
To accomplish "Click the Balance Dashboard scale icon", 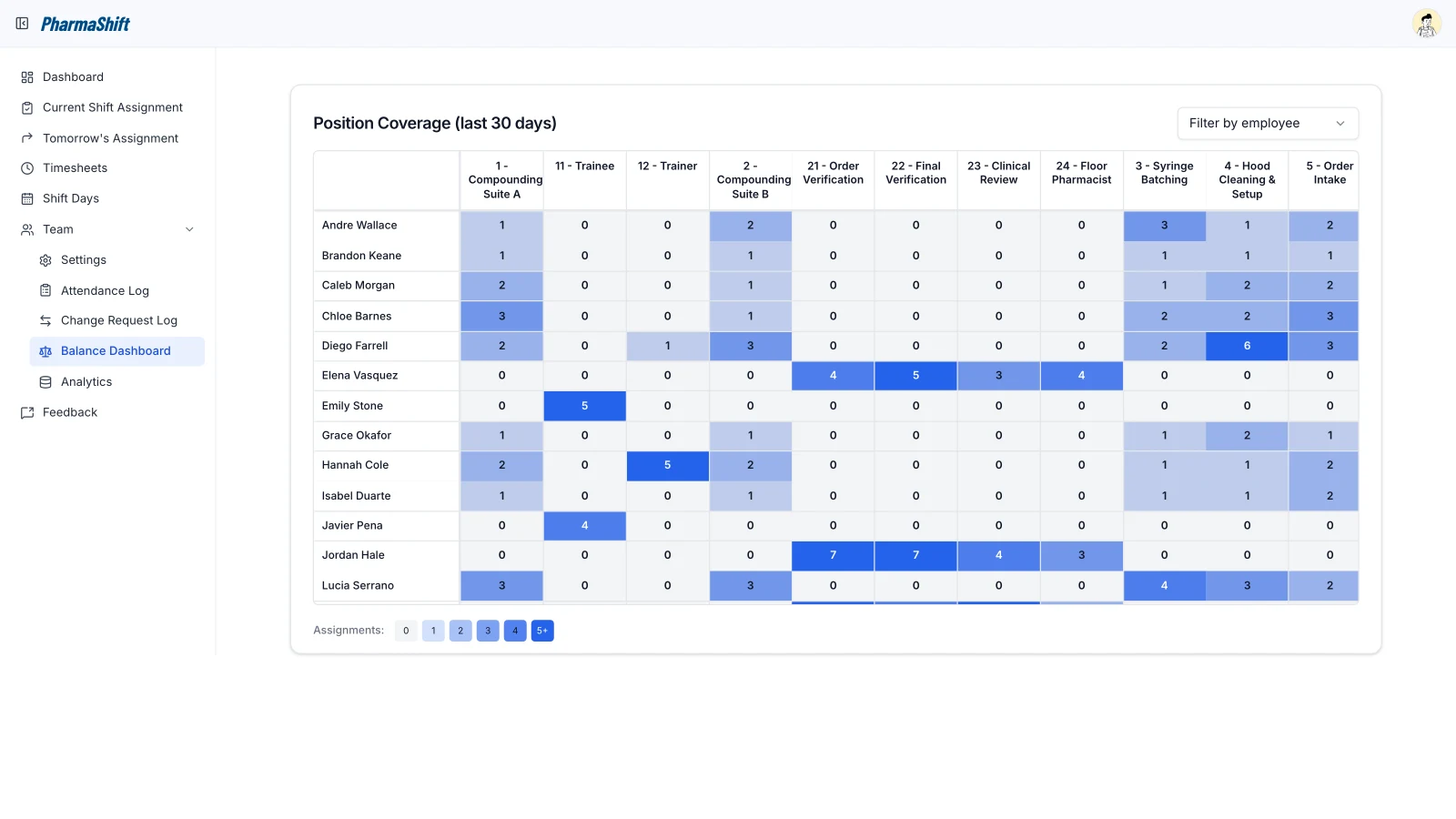I will (x=45, y=351).
